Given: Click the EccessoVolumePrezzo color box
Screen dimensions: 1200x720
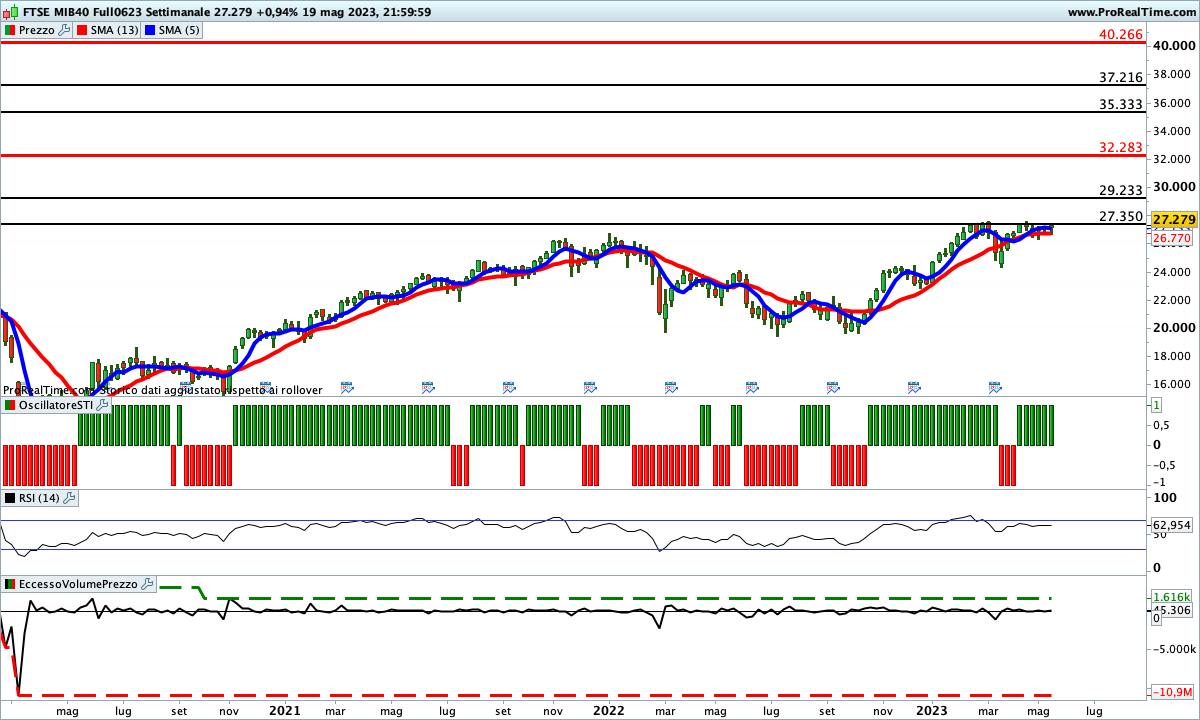Looking at the screenshot, I should pyautogui.click(x=10, y=584).
